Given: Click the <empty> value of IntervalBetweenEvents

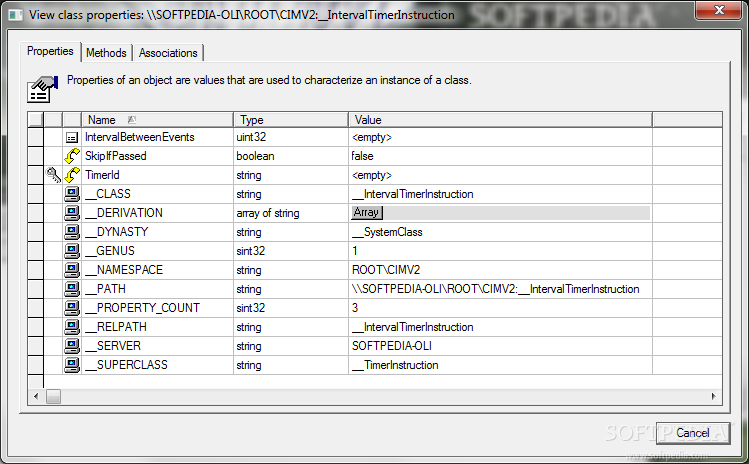Looking at the screenshot, I should (372, 137).
